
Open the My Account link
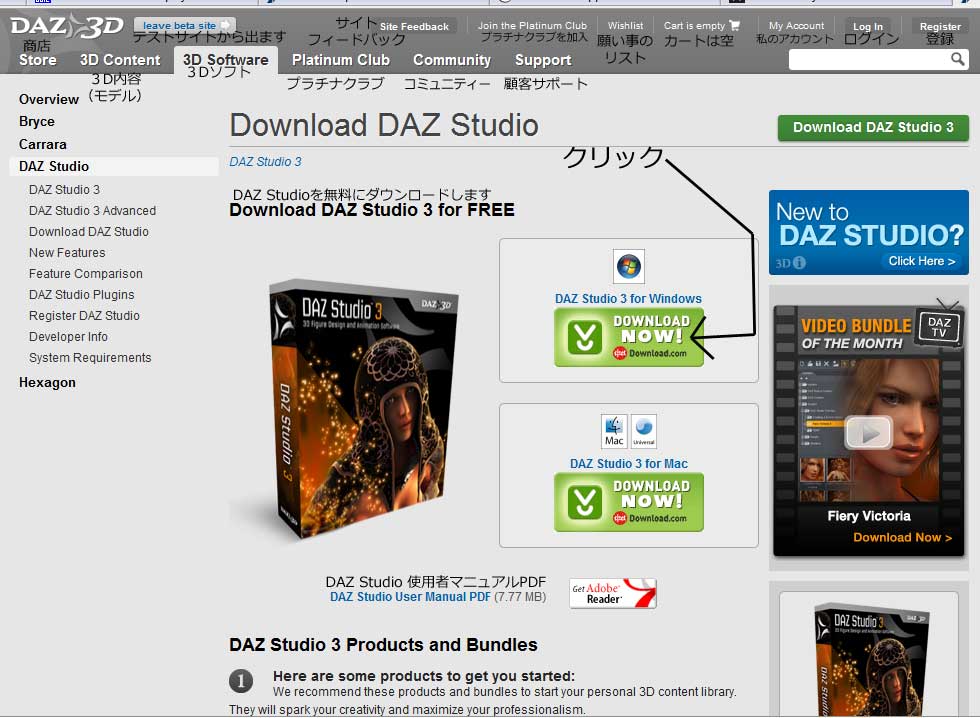pos(796,26)
